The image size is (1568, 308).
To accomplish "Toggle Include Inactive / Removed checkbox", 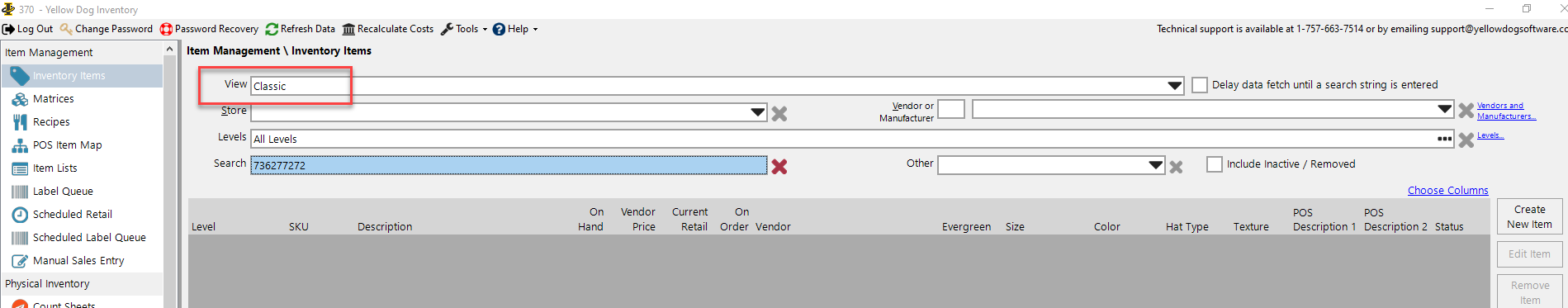I will [x=1215, y=164].
